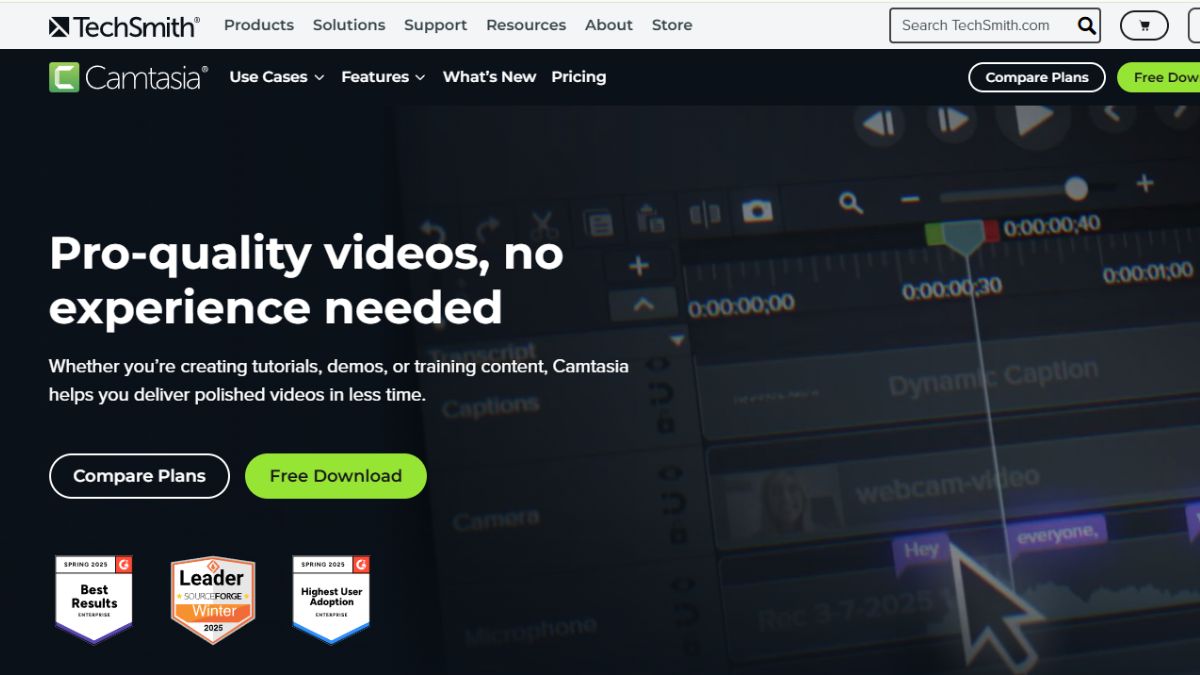1200x675 pixels.
Task: Open the What's New page
Action: pyautogui.click(x=489, y=77)
